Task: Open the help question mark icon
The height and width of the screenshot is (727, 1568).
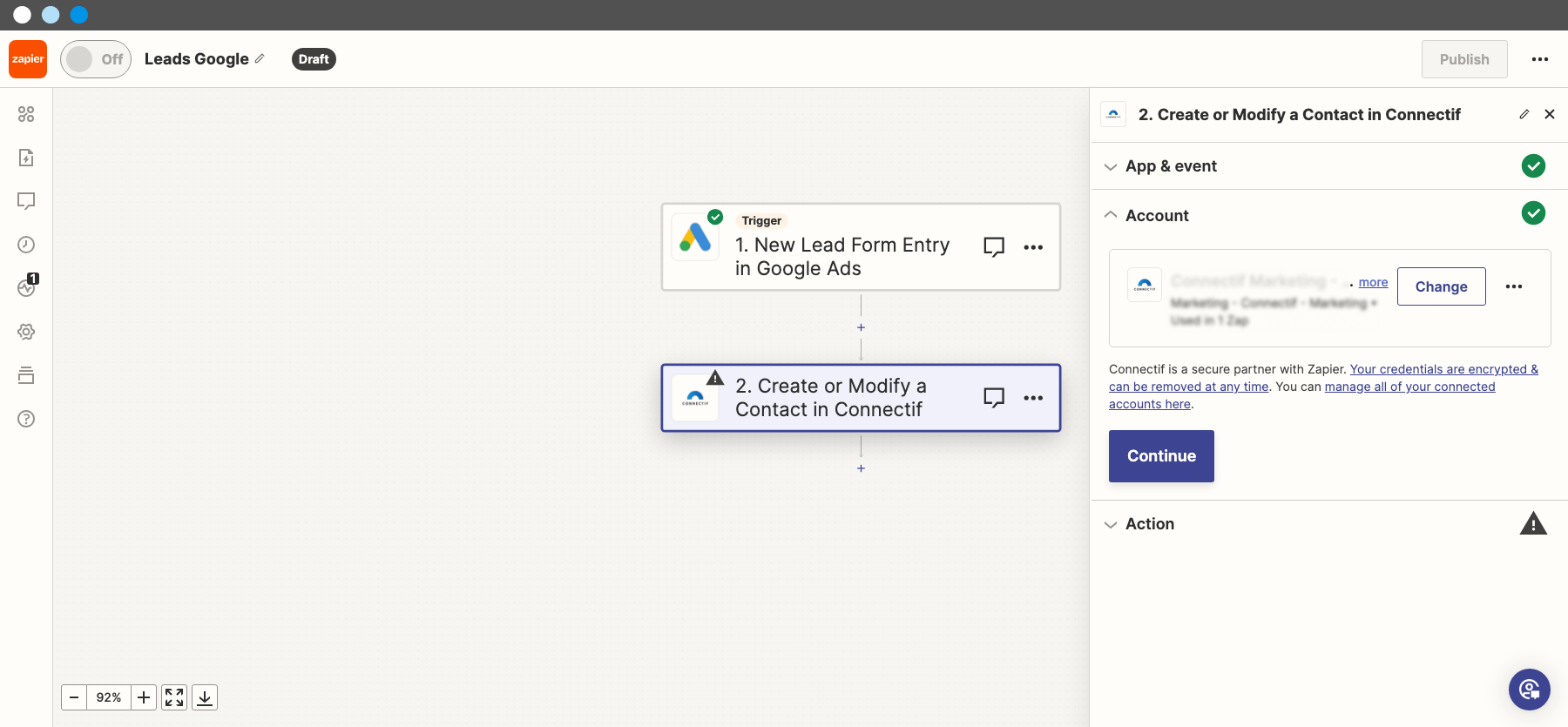Action: click(26, 419)
